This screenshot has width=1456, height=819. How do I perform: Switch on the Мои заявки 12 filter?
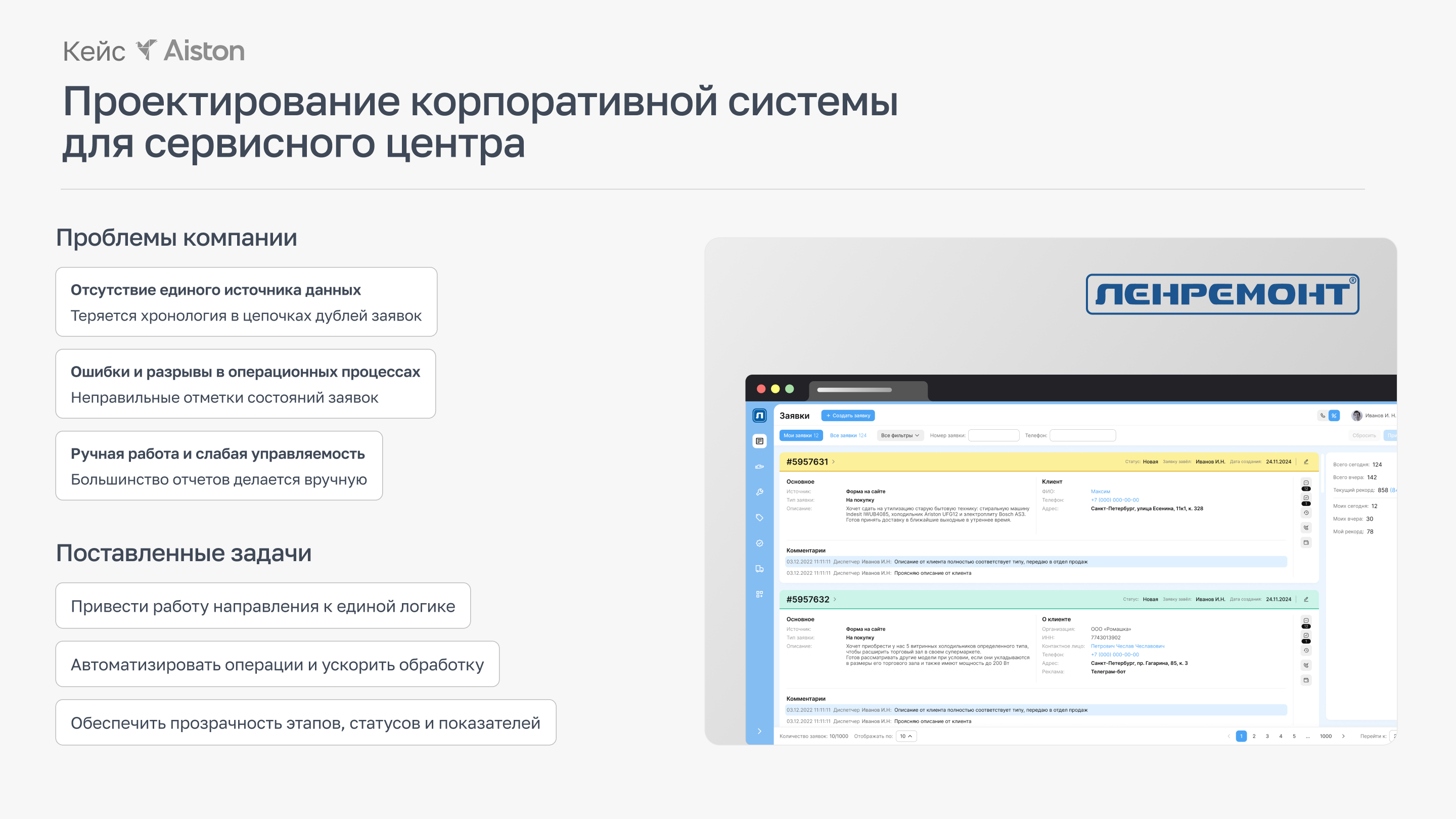(801, 435)
